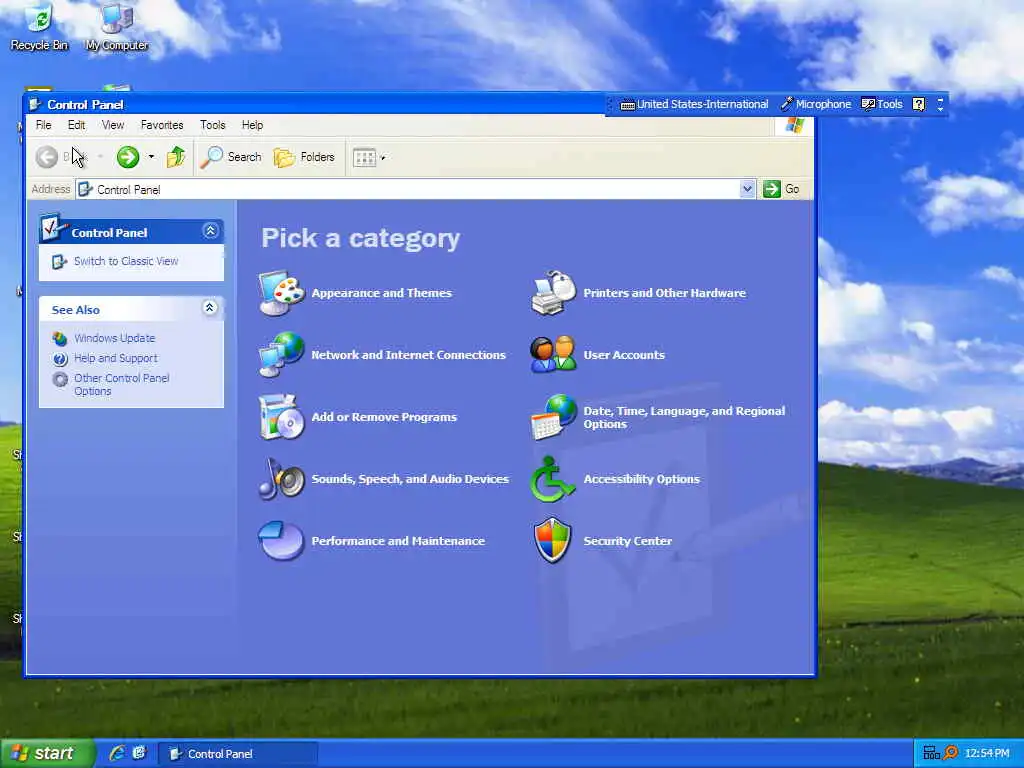Image resolution: width=1024 pixels, height=768 pixels.
Task: Open Network and Internet Connections icon
Action: point(281,355)
